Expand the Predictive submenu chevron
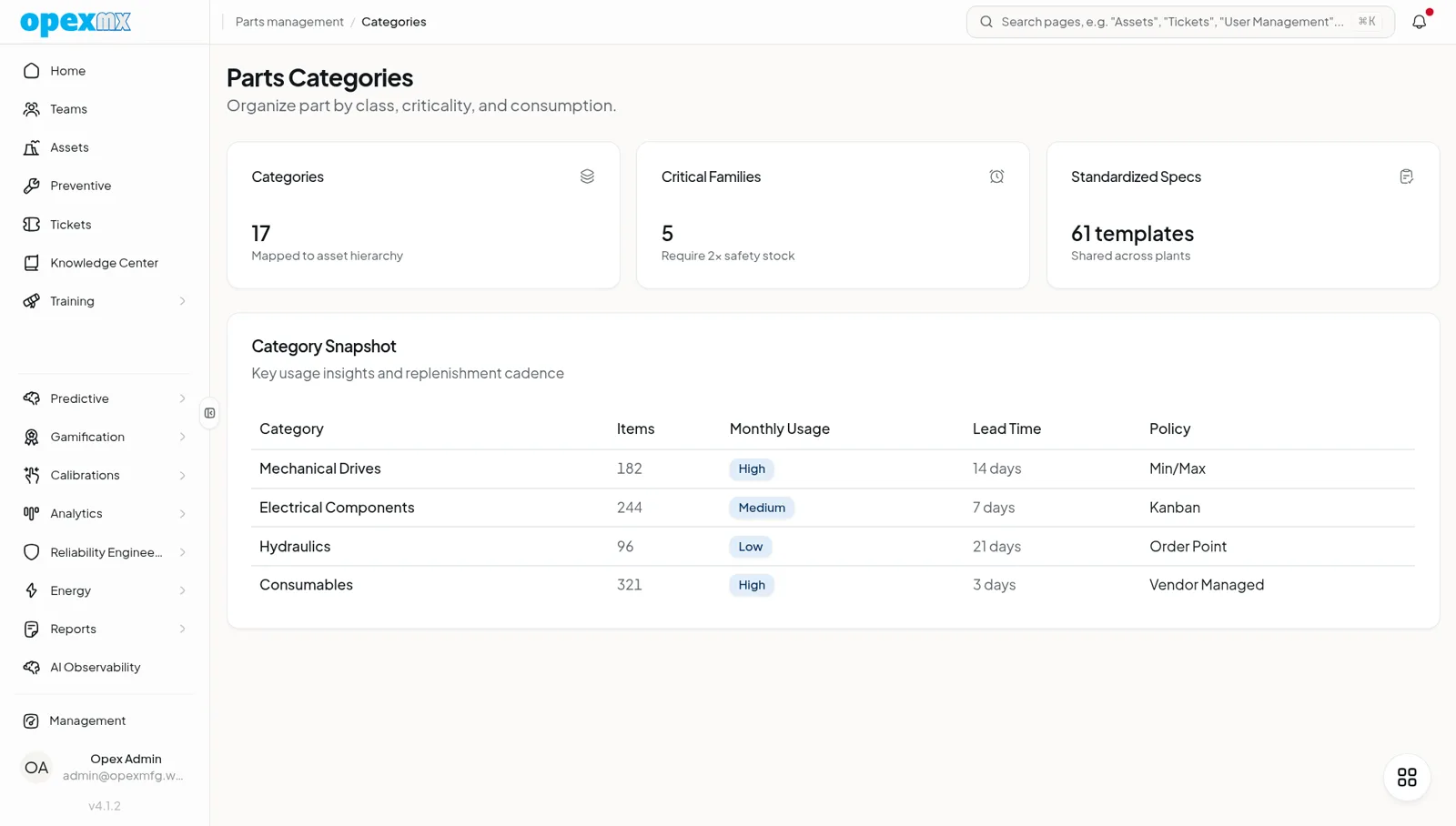 183,398
